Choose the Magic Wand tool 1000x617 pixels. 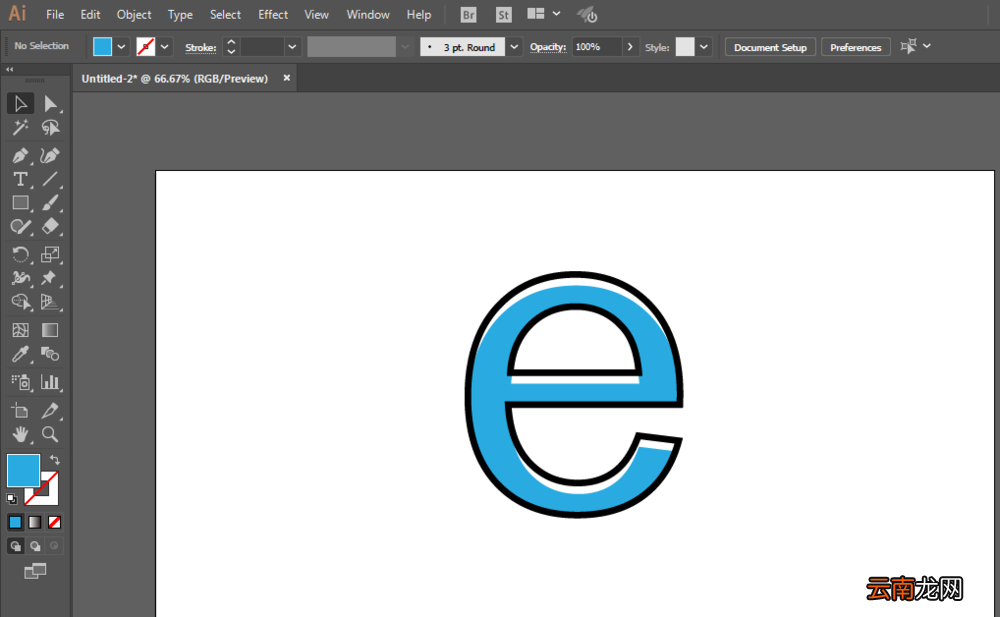tap(20, 128)
